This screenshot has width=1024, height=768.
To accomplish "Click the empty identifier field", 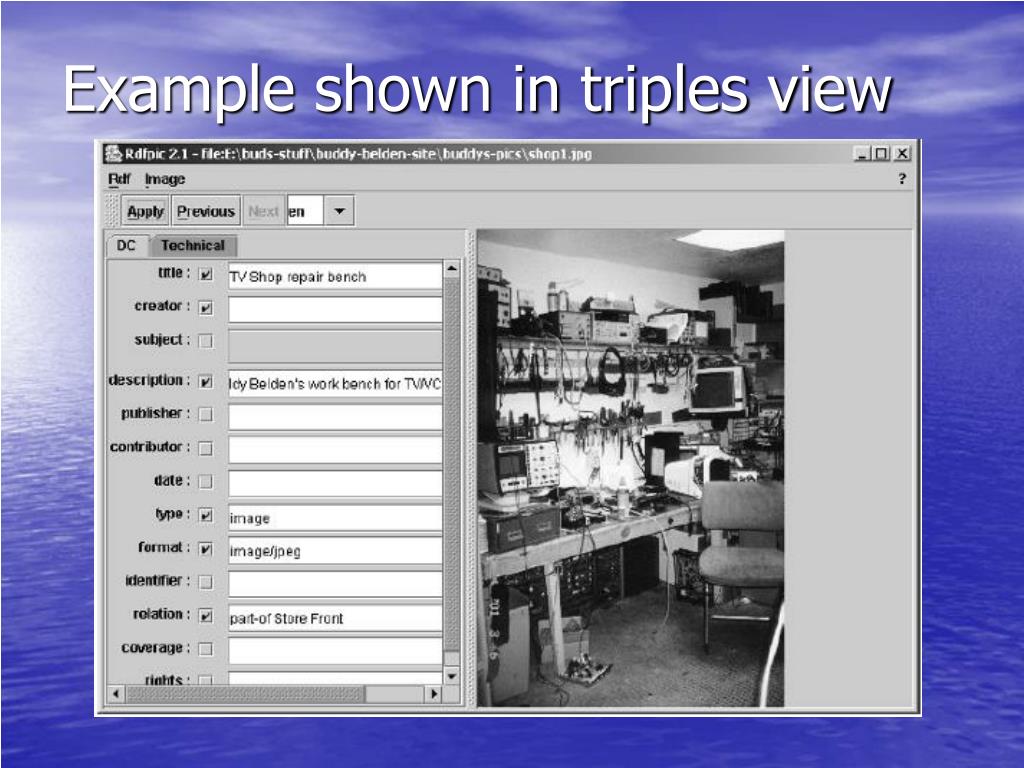I will click(335, 584).
